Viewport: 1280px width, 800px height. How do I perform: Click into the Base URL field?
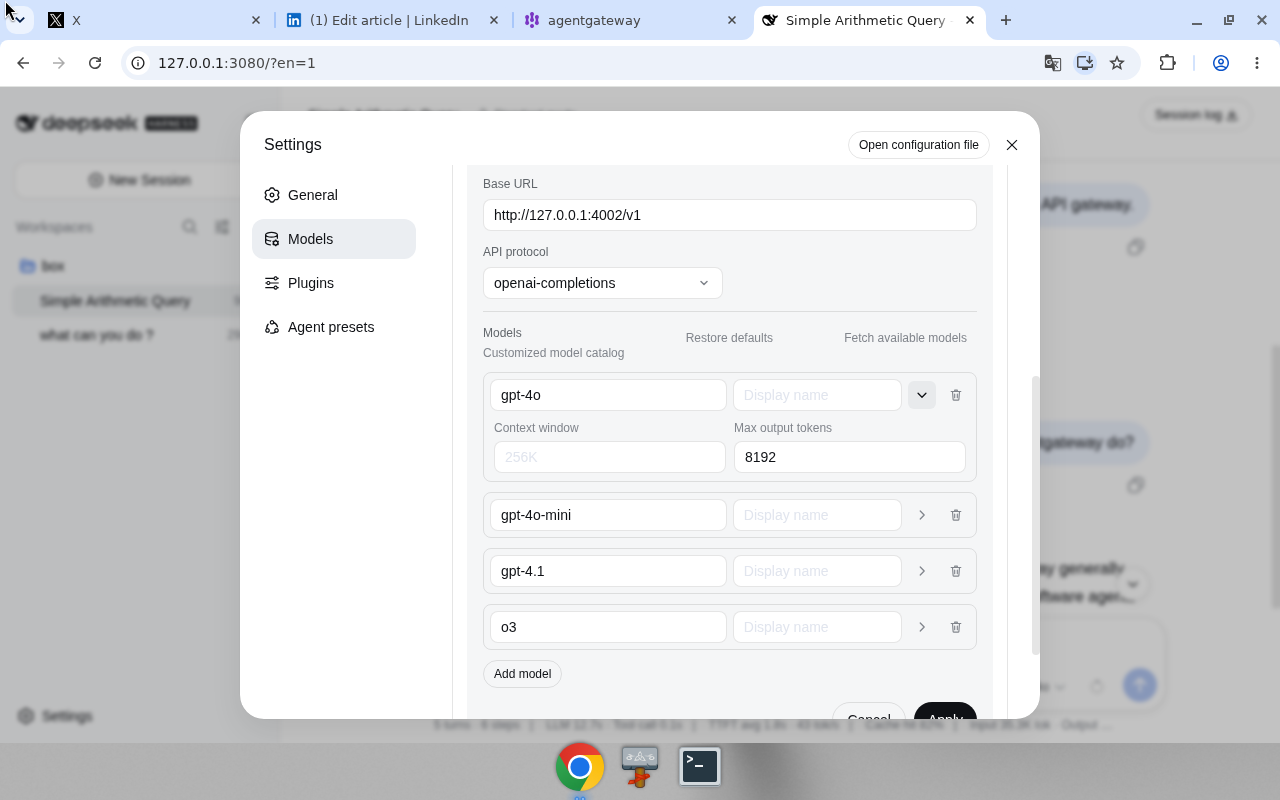730,215
